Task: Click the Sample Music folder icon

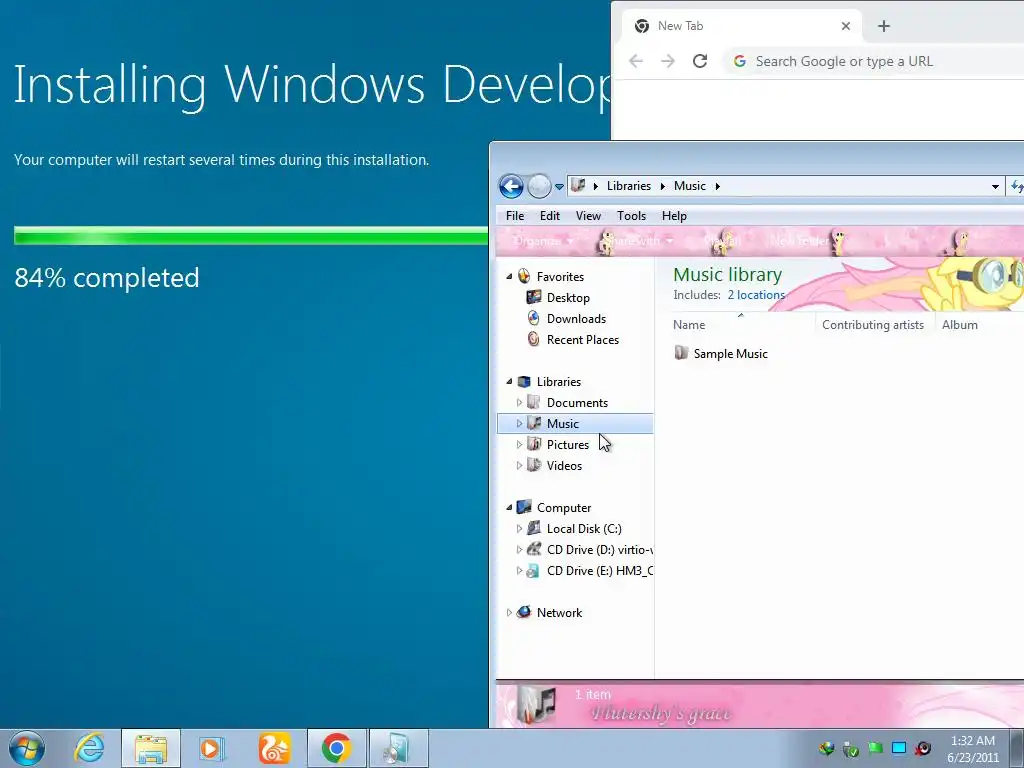Action: (681, 353)
